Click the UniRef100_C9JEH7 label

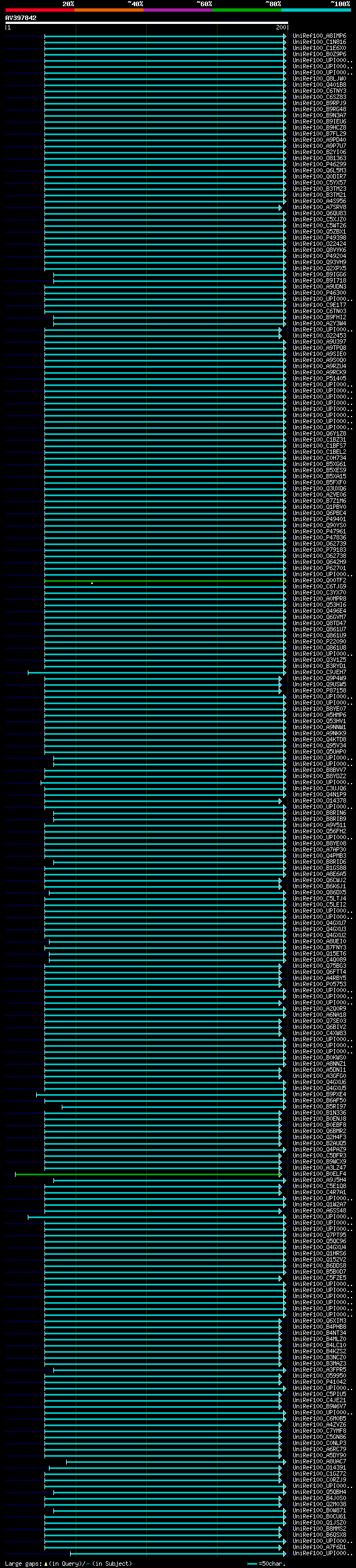(x=319, y=672)
